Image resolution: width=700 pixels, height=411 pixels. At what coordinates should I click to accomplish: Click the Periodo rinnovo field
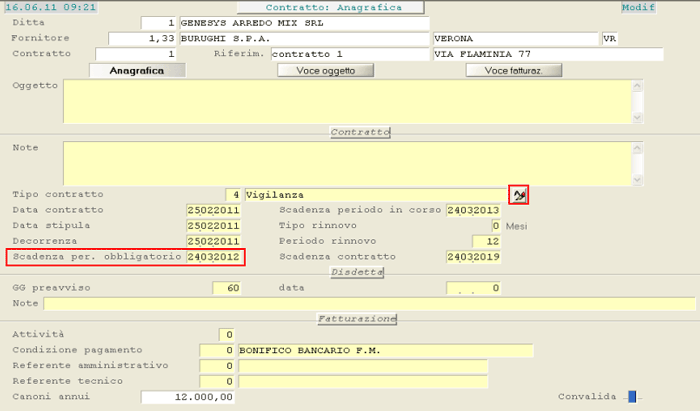[x=474, y=242]
